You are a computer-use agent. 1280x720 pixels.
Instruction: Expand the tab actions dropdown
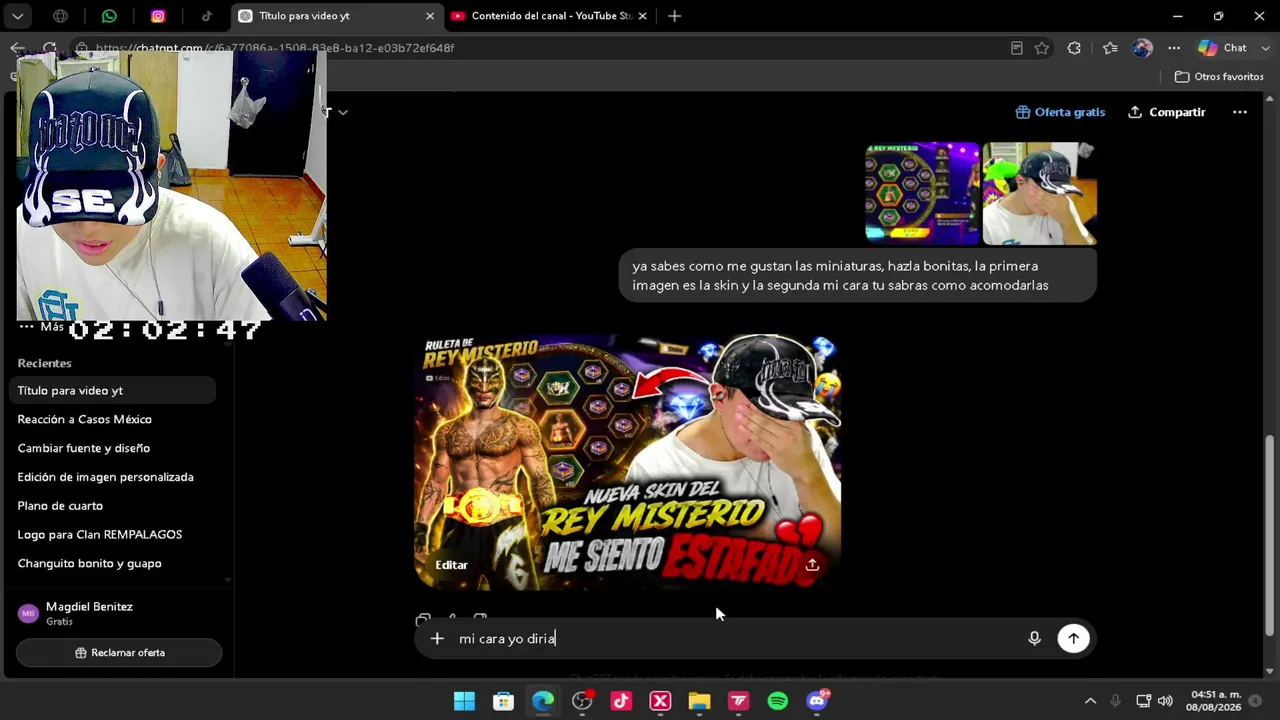pos(18,16)
